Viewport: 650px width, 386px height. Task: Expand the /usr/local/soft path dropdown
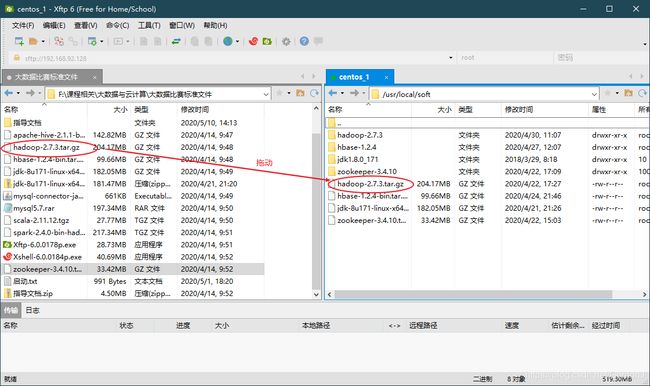pyautogui.click(x=594, y=95)
